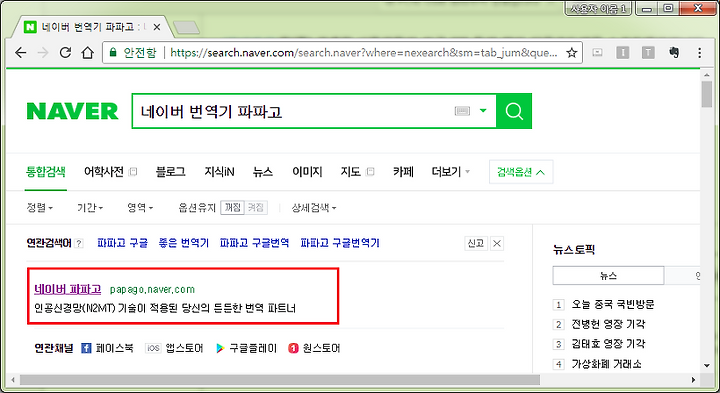Open the new-window icon beside 어학사전
The width and height of the screenshot is (720, 393).
(133, 172)
